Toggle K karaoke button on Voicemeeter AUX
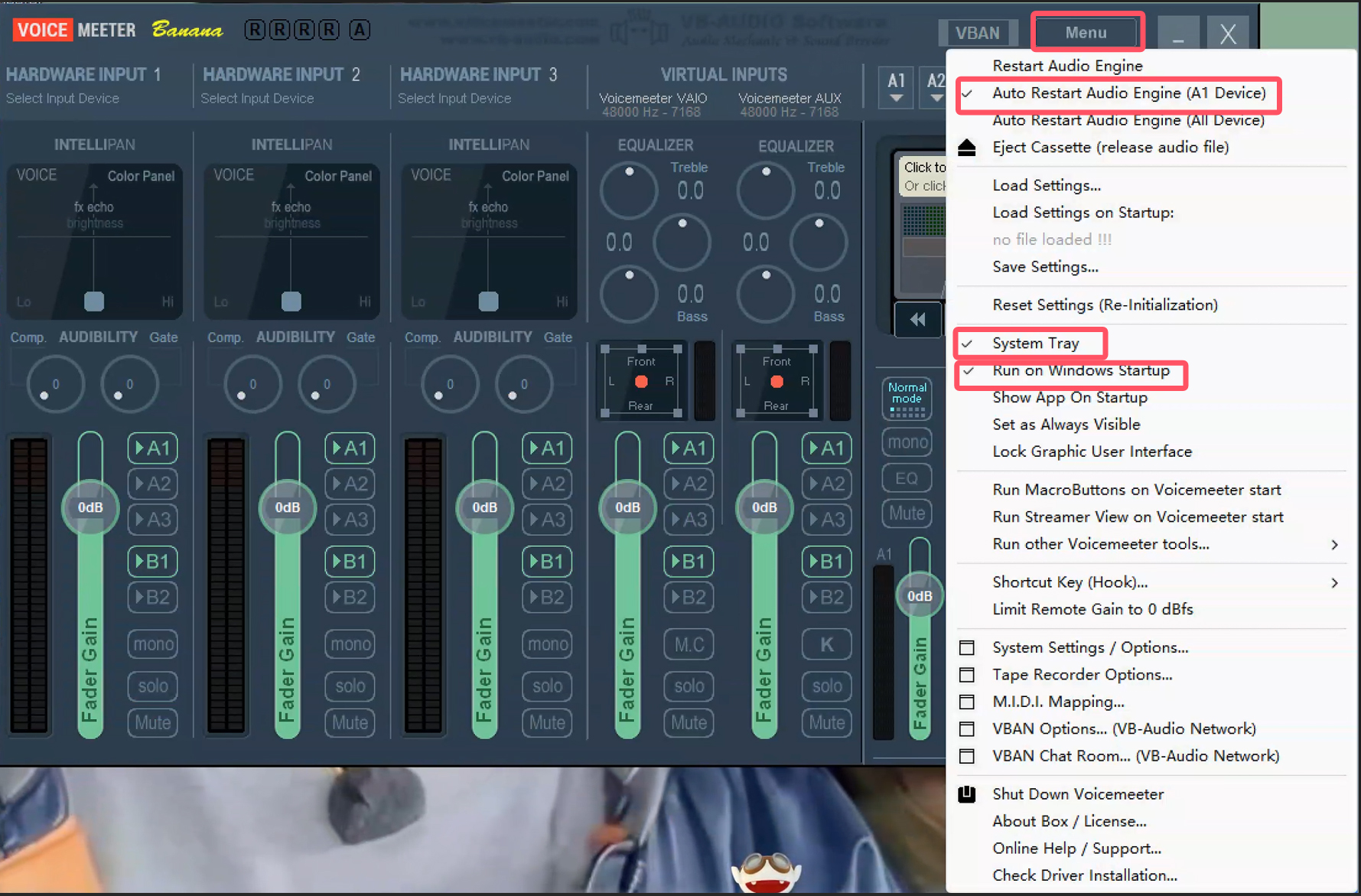Viewport: 1361px width, 896px height. (x=827, y=644)
